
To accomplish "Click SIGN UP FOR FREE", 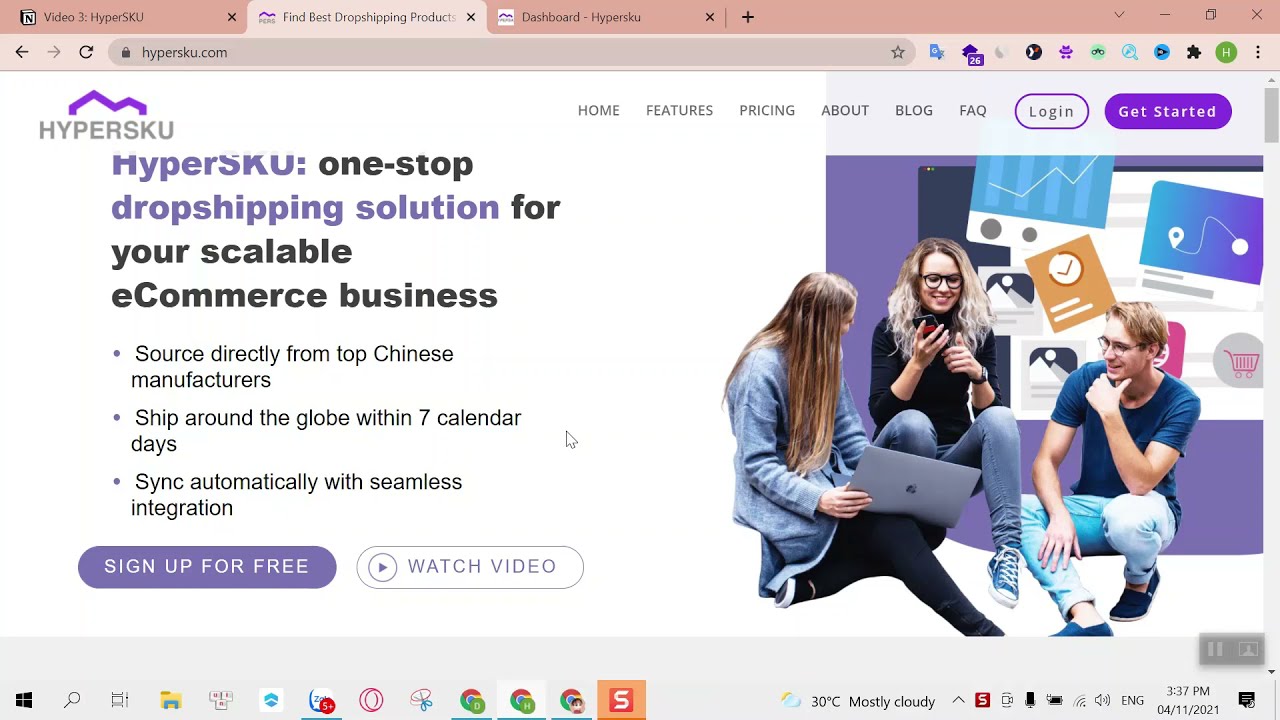I will coord(207,567).
